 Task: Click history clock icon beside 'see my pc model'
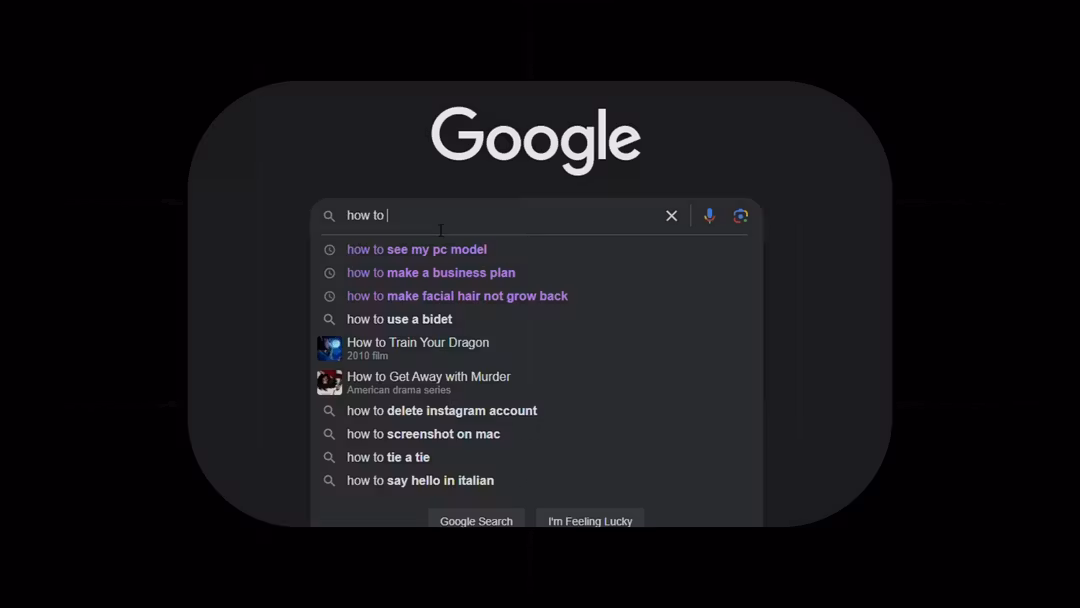[x=329, y=250]
